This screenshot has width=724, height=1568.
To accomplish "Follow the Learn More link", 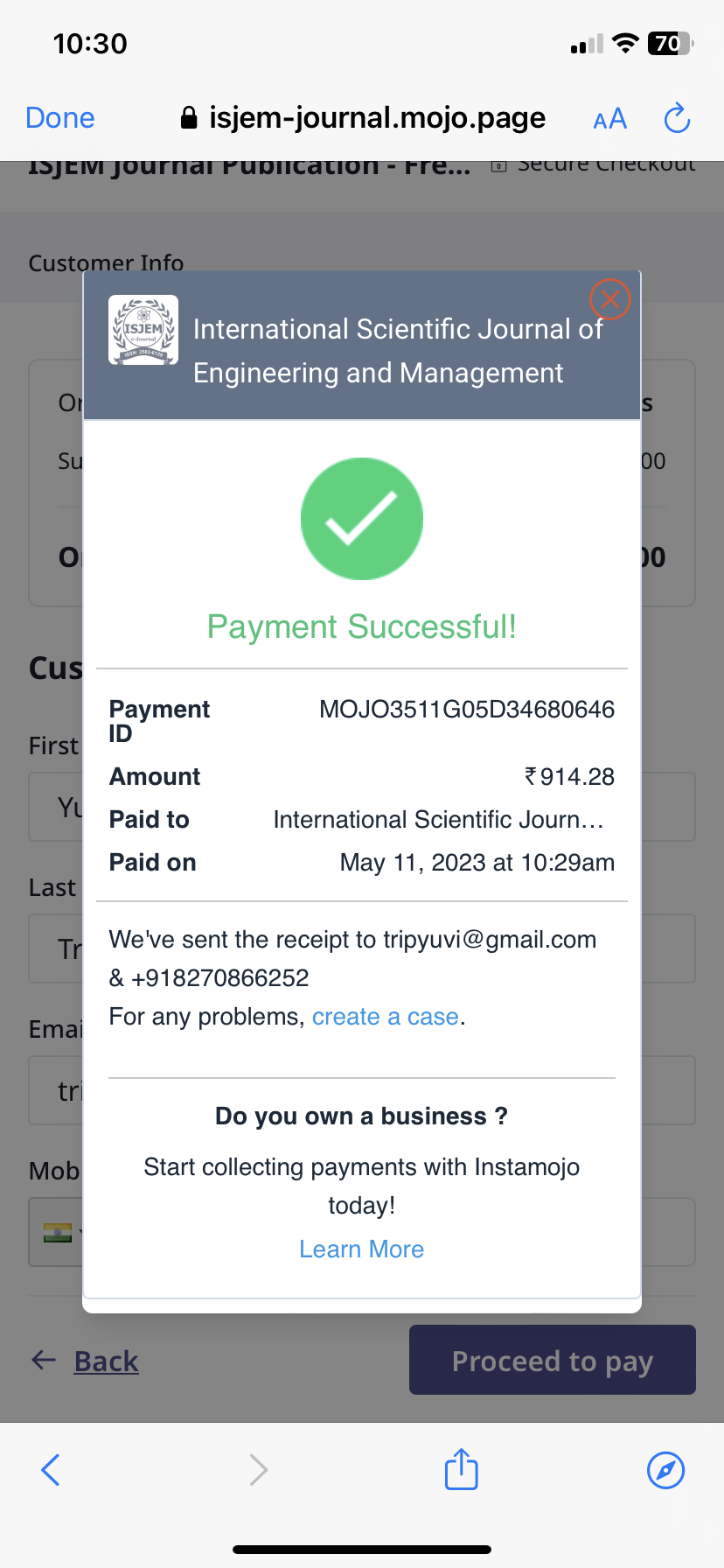I will tap(361, 1249).
